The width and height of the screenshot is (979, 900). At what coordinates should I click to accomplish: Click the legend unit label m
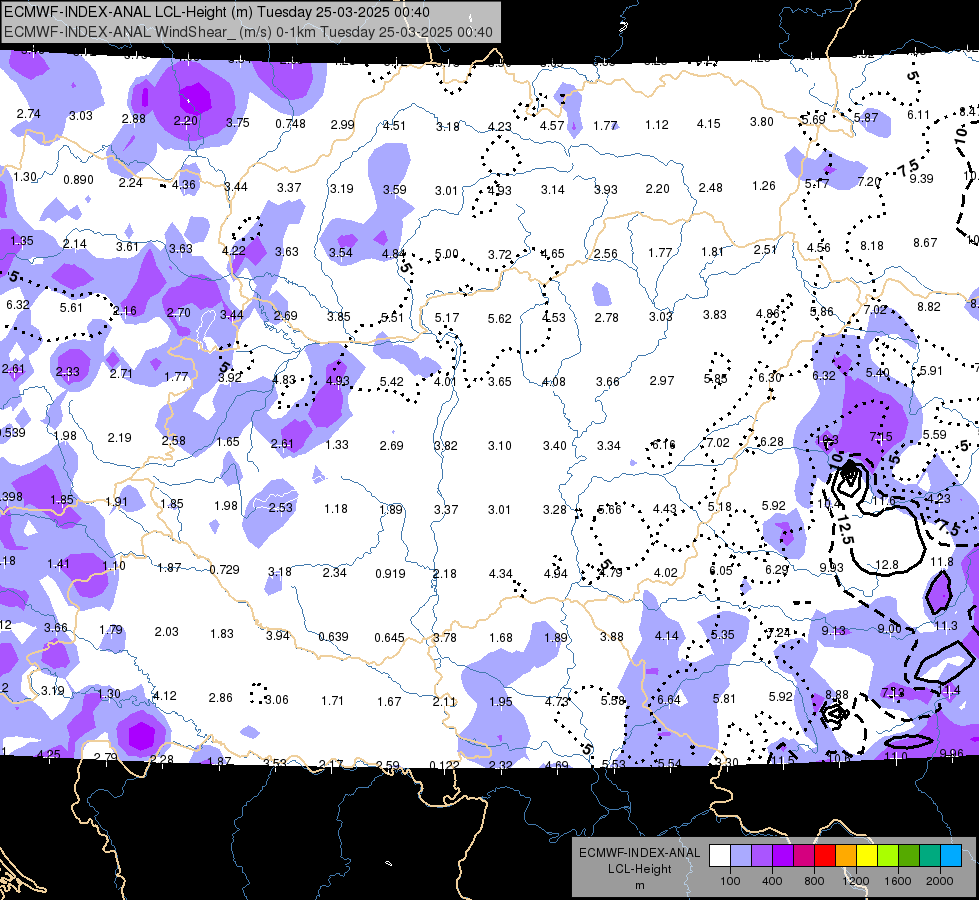(x=639, y=886)
